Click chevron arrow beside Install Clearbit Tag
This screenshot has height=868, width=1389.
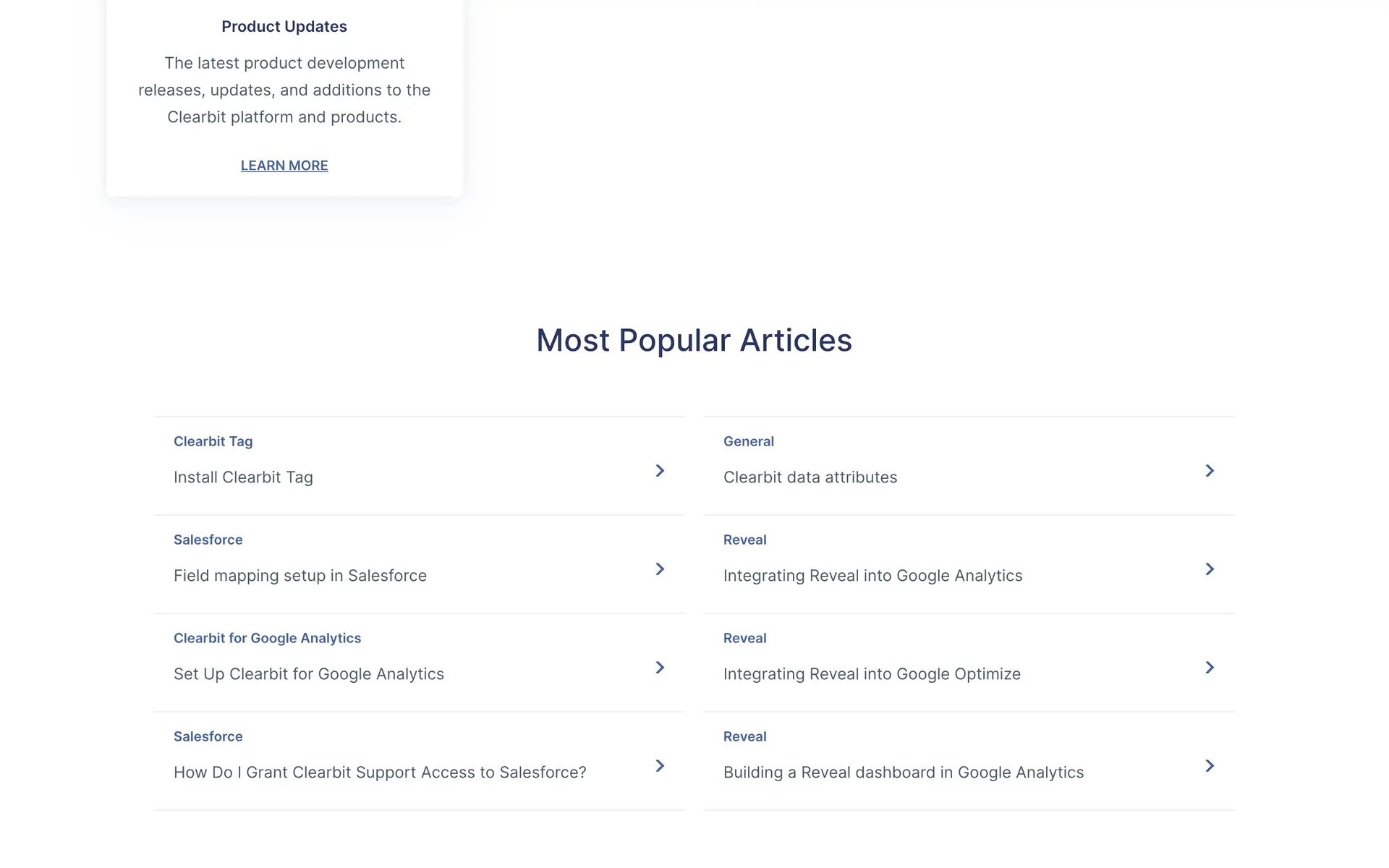(x=660, y=471)
